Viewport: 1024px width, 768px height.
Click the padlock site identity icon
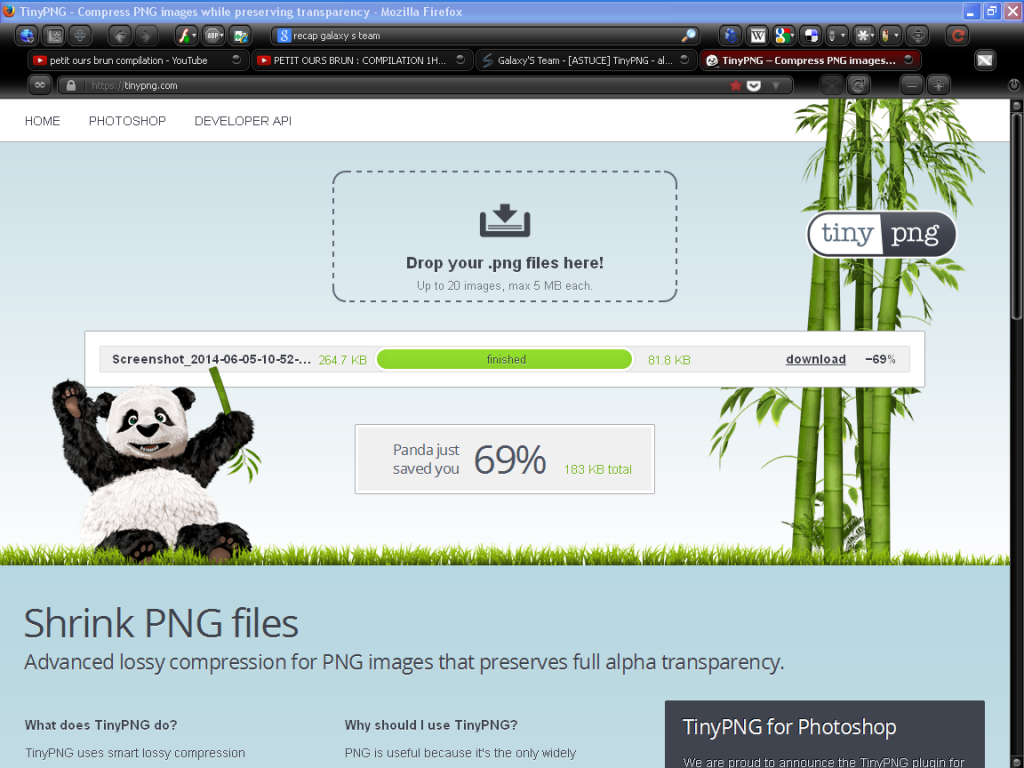click(71, 86)
